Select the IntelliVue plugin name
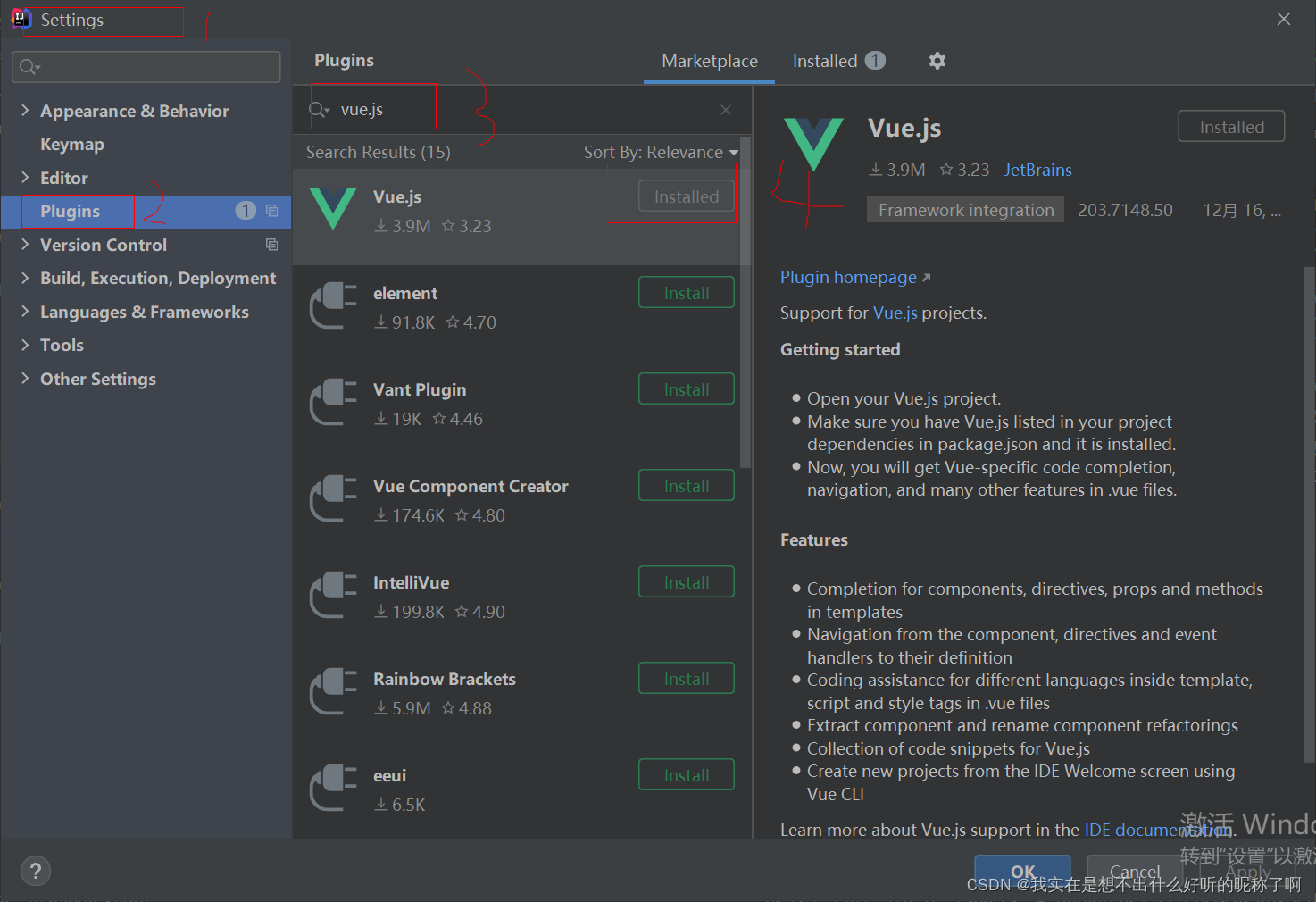This screenshot has width=1316, height=902. [412, 582]
